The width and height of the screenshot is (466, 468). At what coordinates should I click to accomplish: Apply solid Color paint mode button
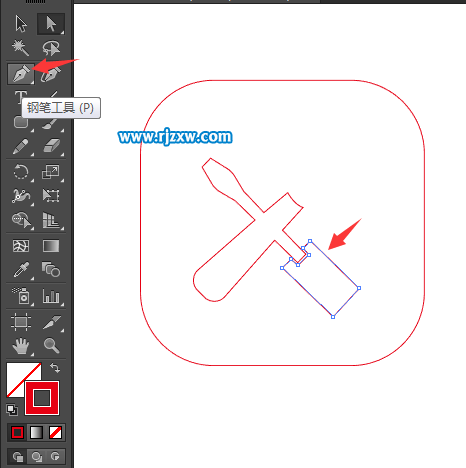pos(17,433)
